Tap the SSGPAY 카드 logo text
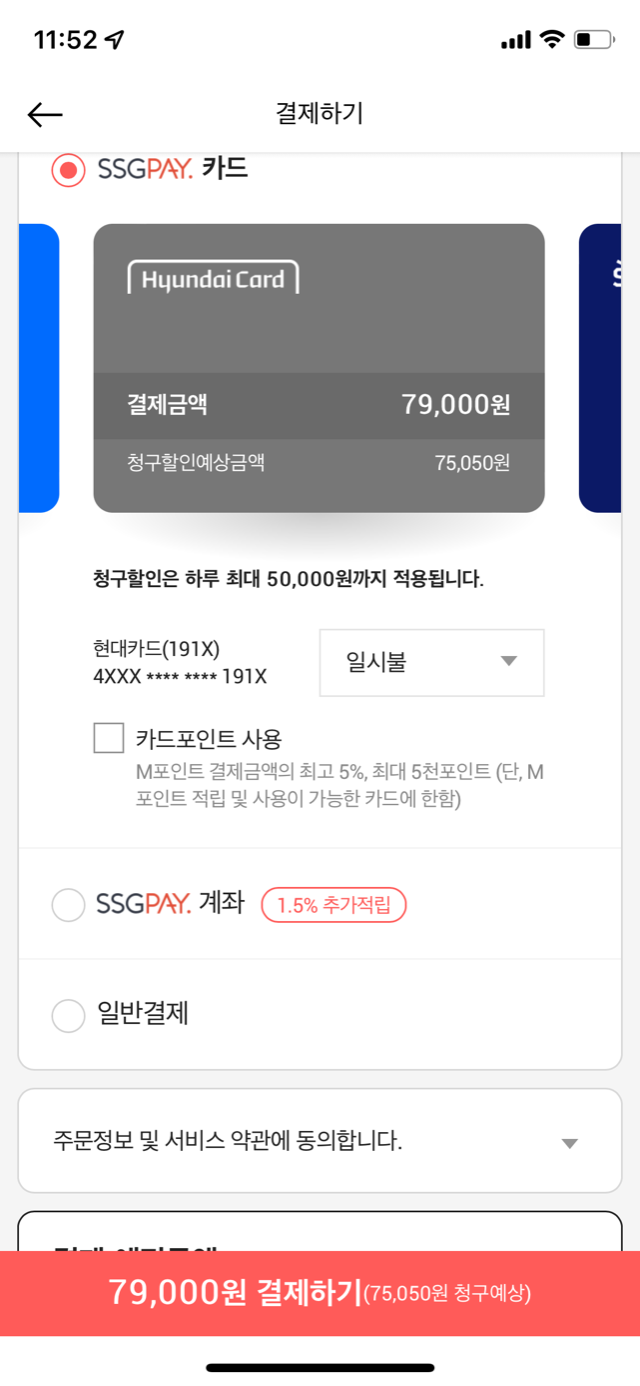Image resolution: width=640 pixels, height=1386 pixels. (x=172, y=169)
